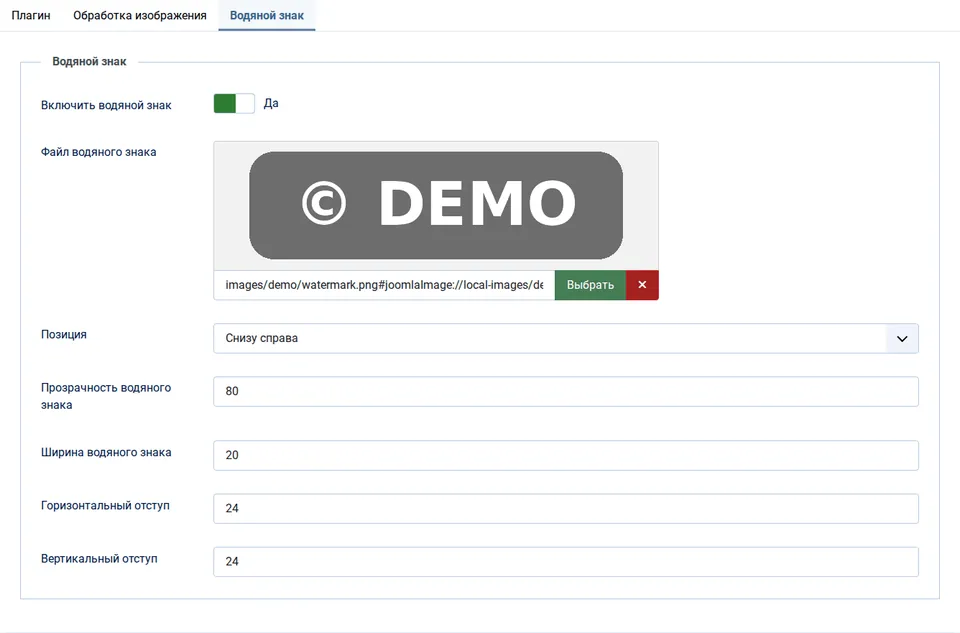Select the Вертикальный отступ input

click(566, 562)
